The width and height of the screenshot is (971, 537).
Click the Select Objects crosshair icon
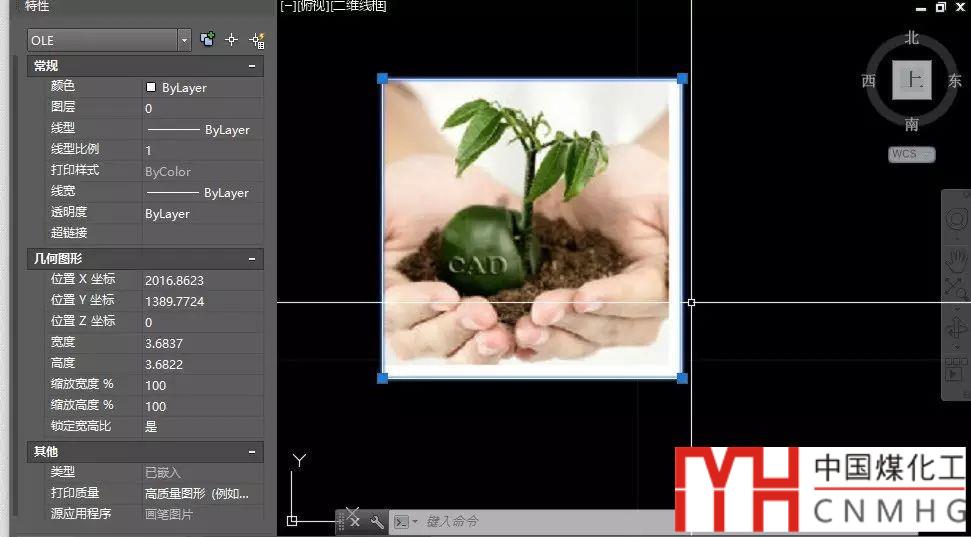tap(232, 40)
